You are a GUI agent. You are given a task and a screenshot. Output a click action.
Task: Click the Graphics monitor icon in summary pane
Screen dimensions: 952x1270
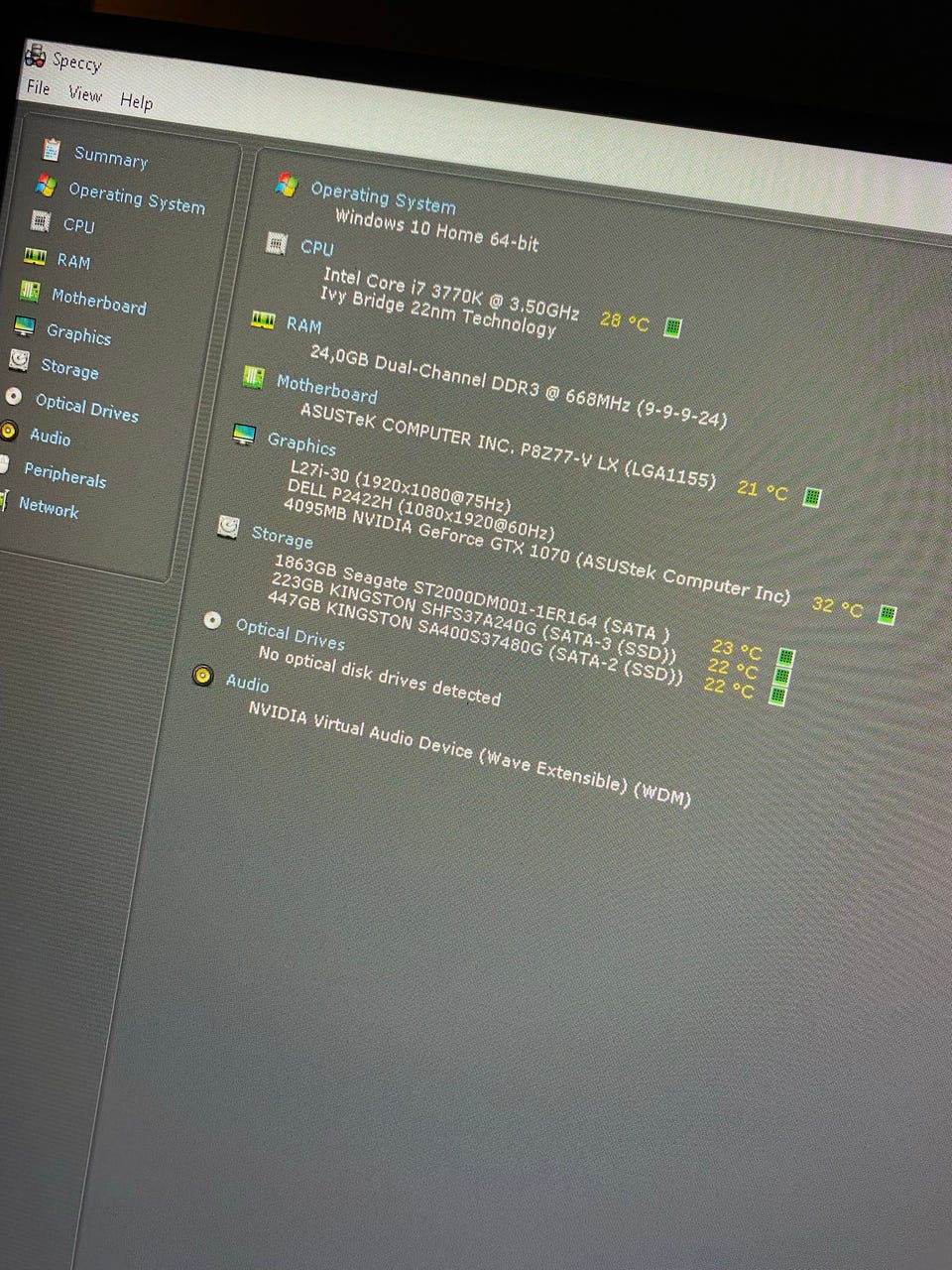click(243, 435)
